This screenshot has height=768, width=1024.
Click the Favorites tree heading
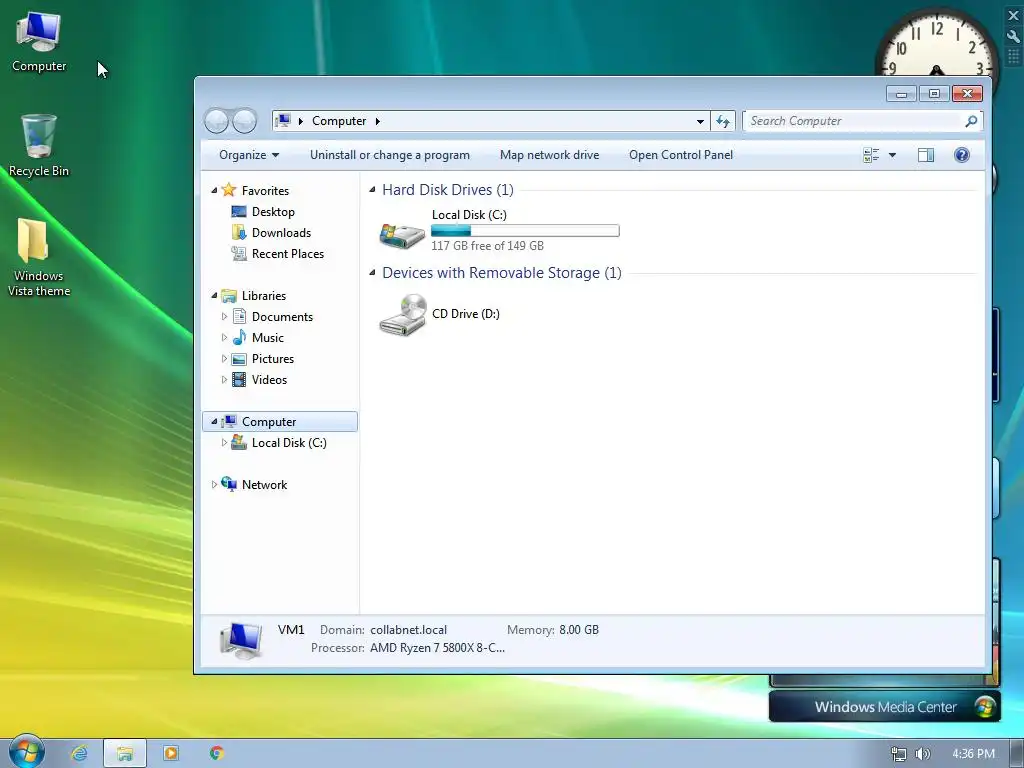[x=264, y=190]
